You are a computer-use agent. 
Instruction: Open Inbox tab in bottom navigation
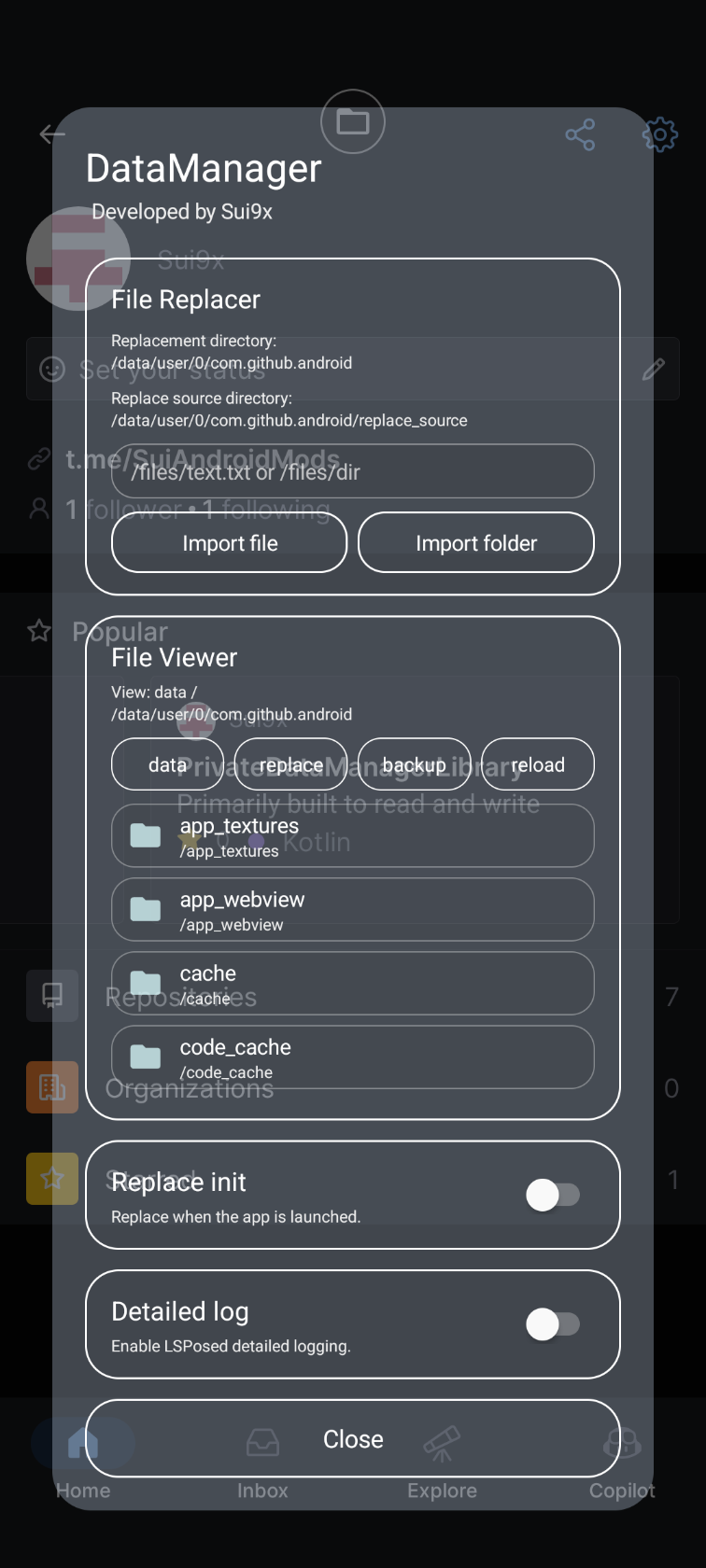click(x=262, y=1461)
